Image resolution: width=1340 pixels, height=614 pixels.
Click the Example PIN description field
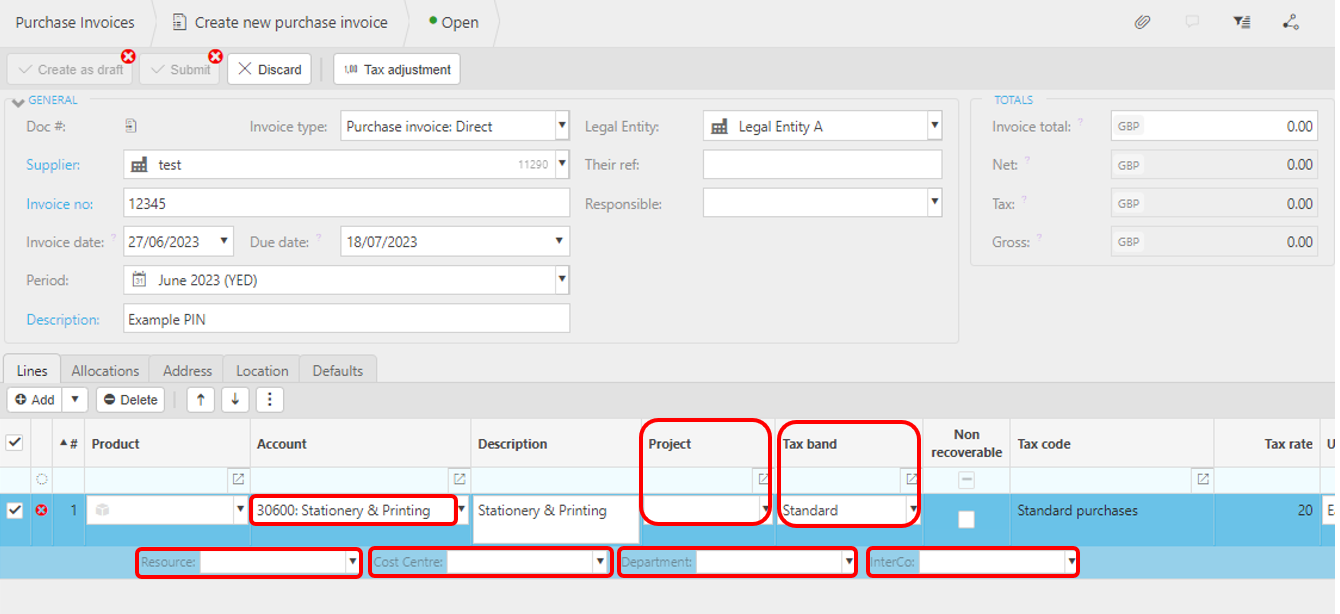pyautogui.click(x=347, y=319)
